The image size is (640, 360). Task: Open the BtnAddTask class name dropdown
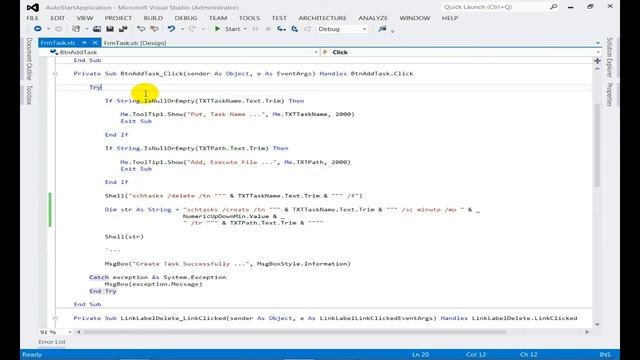[x=316, y=52]
